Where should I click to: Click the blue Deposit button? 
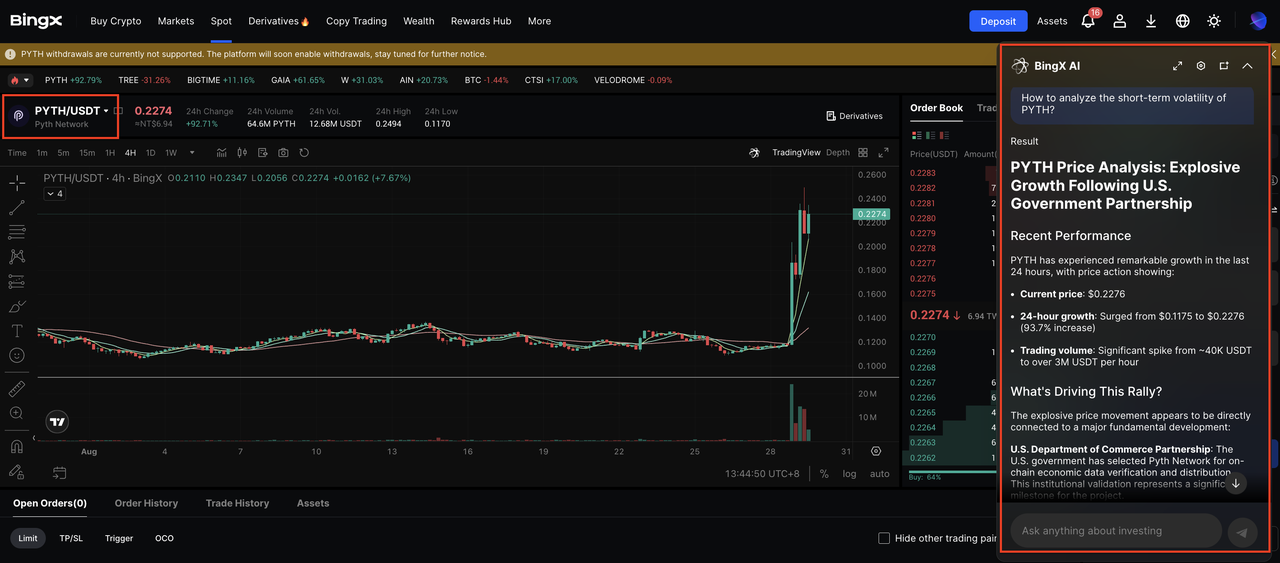pyautogui.click(x=998, y=21)
